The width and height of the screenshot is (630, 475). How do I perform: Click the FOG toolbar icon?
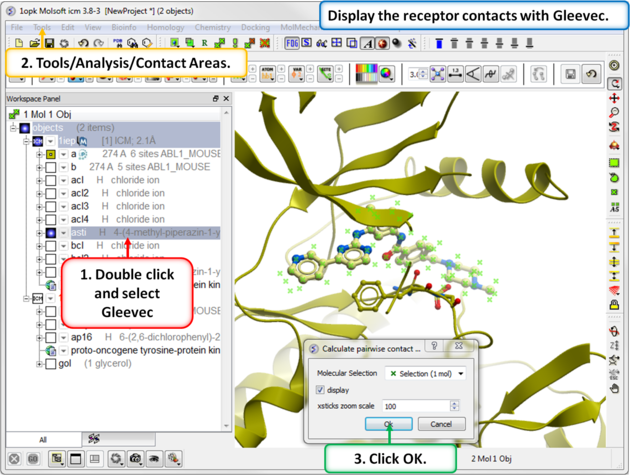coord(292,44)
